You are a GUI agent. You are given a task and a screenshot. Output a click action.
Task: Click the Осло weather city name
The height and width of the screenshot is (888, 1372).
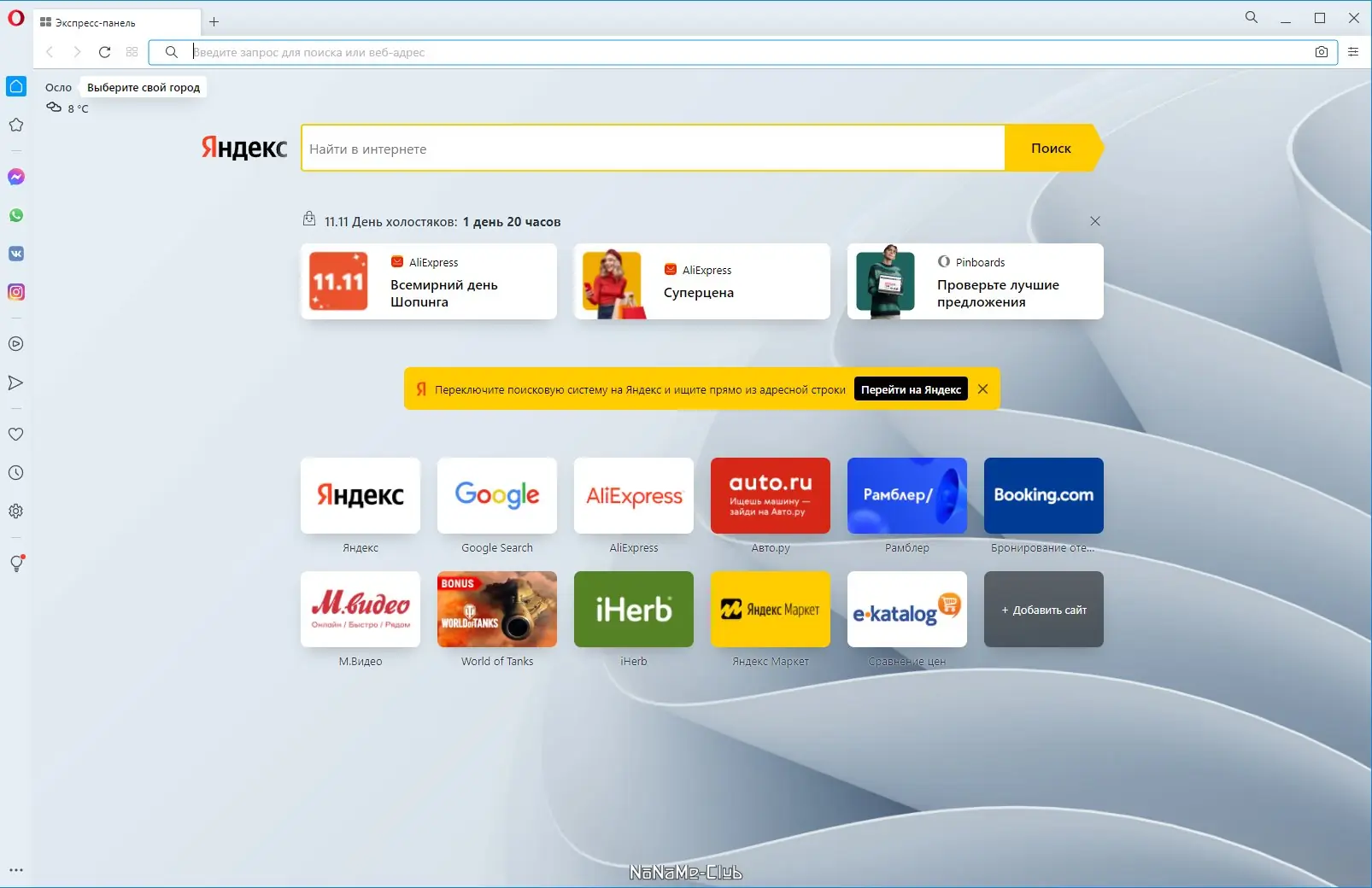(x=59, y=87)
